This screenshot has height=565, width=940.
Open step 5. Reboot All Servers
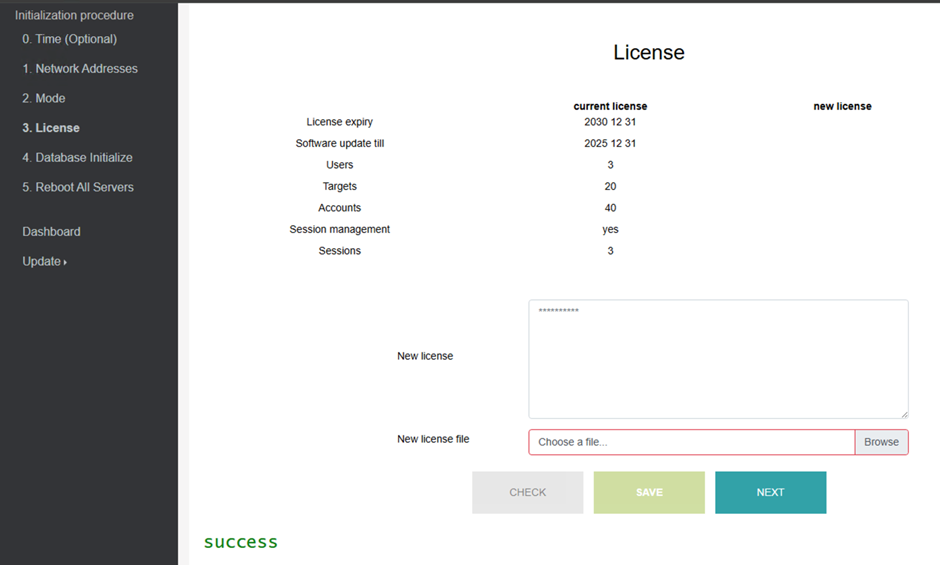(x=78, y=187)
